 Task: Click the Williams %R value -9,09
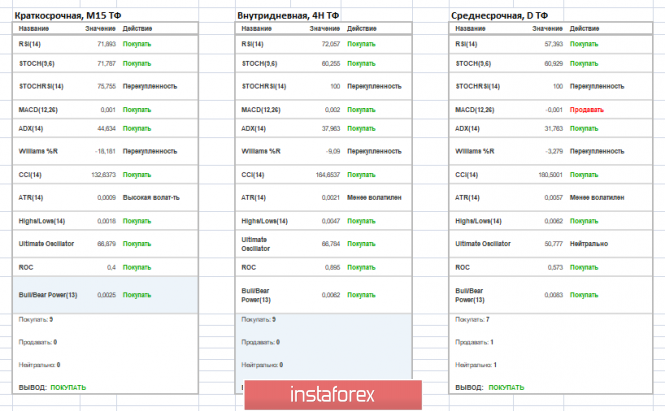[x=333, y=151]
